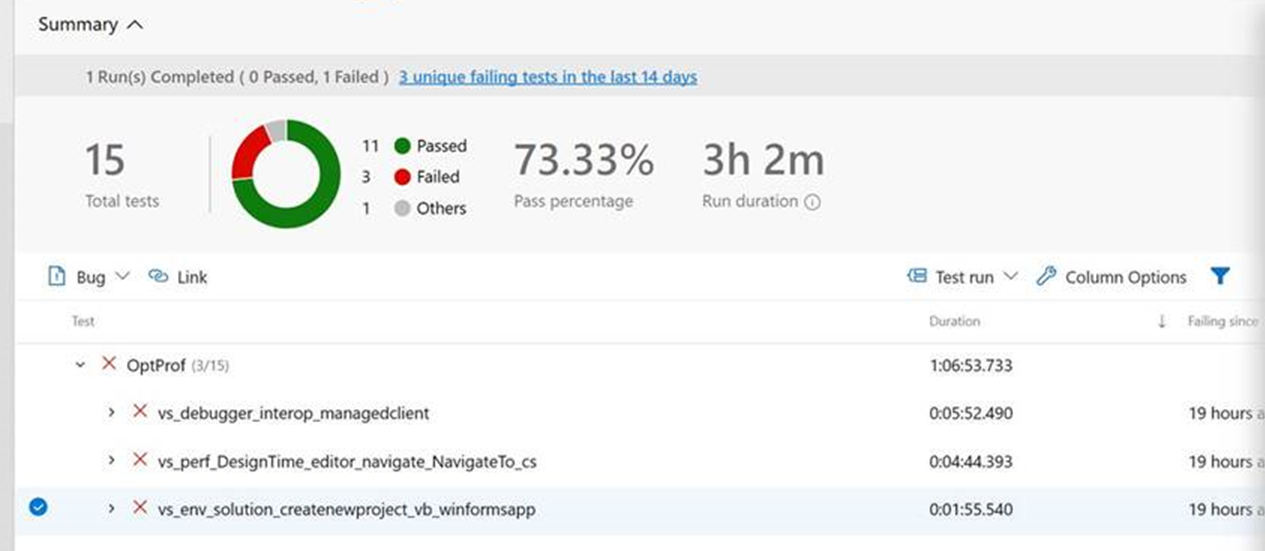1265x551 pixels.
Task: Open vs_env_solution_createnewproject_vb_winformsapp test
Action: (x=347, y=510)
